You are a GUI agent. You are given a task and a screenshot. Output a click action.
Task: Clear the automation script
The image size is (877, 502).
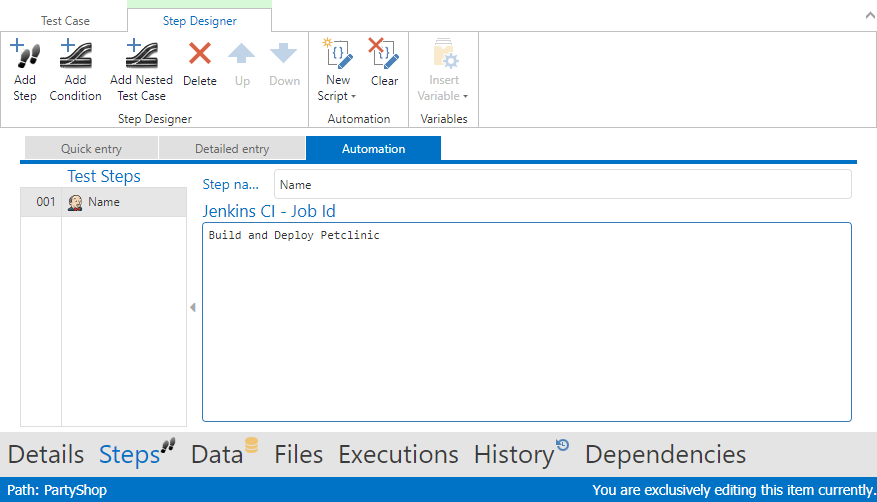click(x=384, y=55)
